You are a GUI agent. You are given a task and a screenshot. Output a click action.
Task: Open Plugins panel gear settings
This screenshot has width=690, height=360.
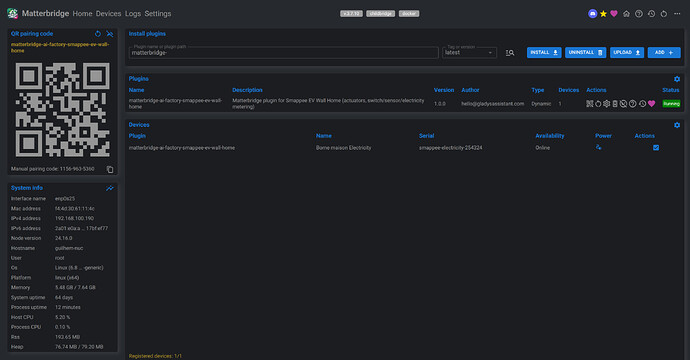tap(677, 79)
